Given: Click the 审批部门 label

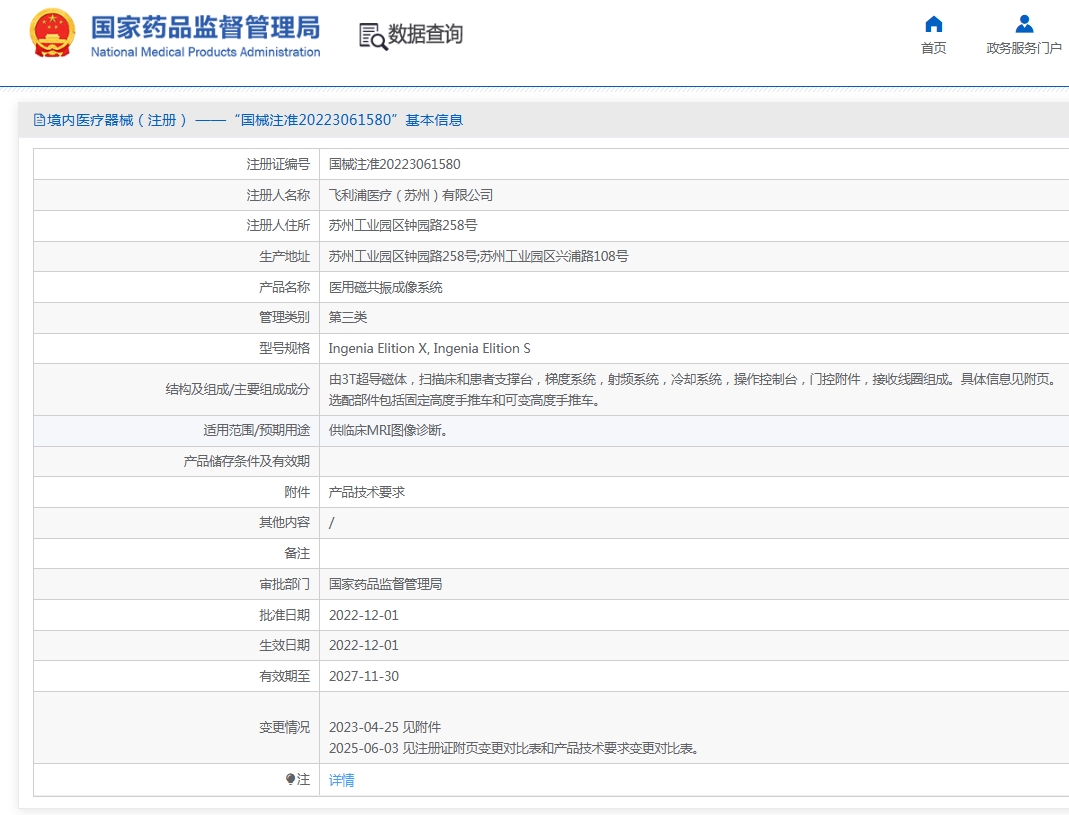Looking at the screenshot, I should click(284, 584).
